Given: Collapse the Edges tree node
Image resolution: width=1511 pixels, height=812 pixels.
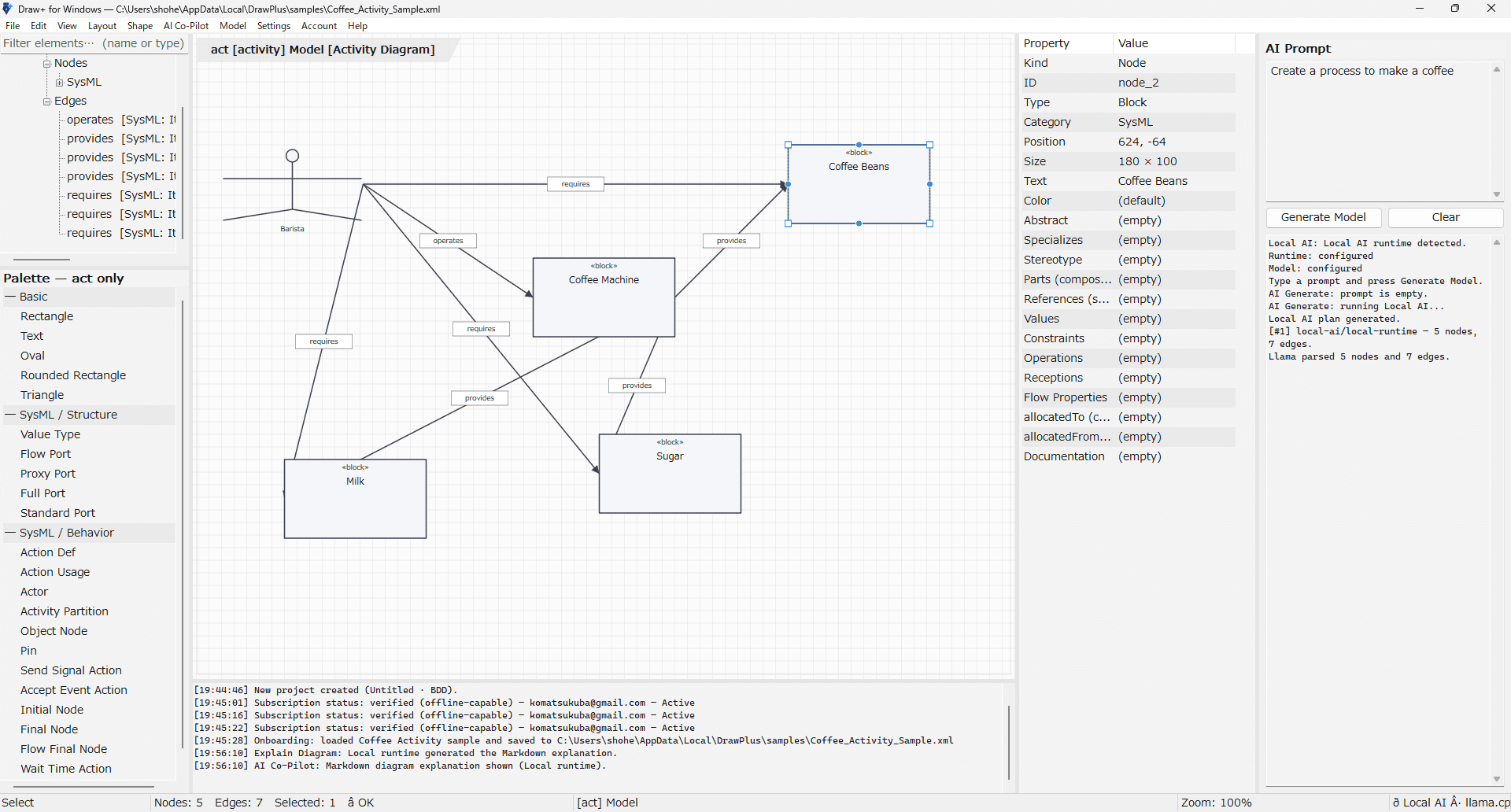Looking at the screenshot, I should coord(46,101).
